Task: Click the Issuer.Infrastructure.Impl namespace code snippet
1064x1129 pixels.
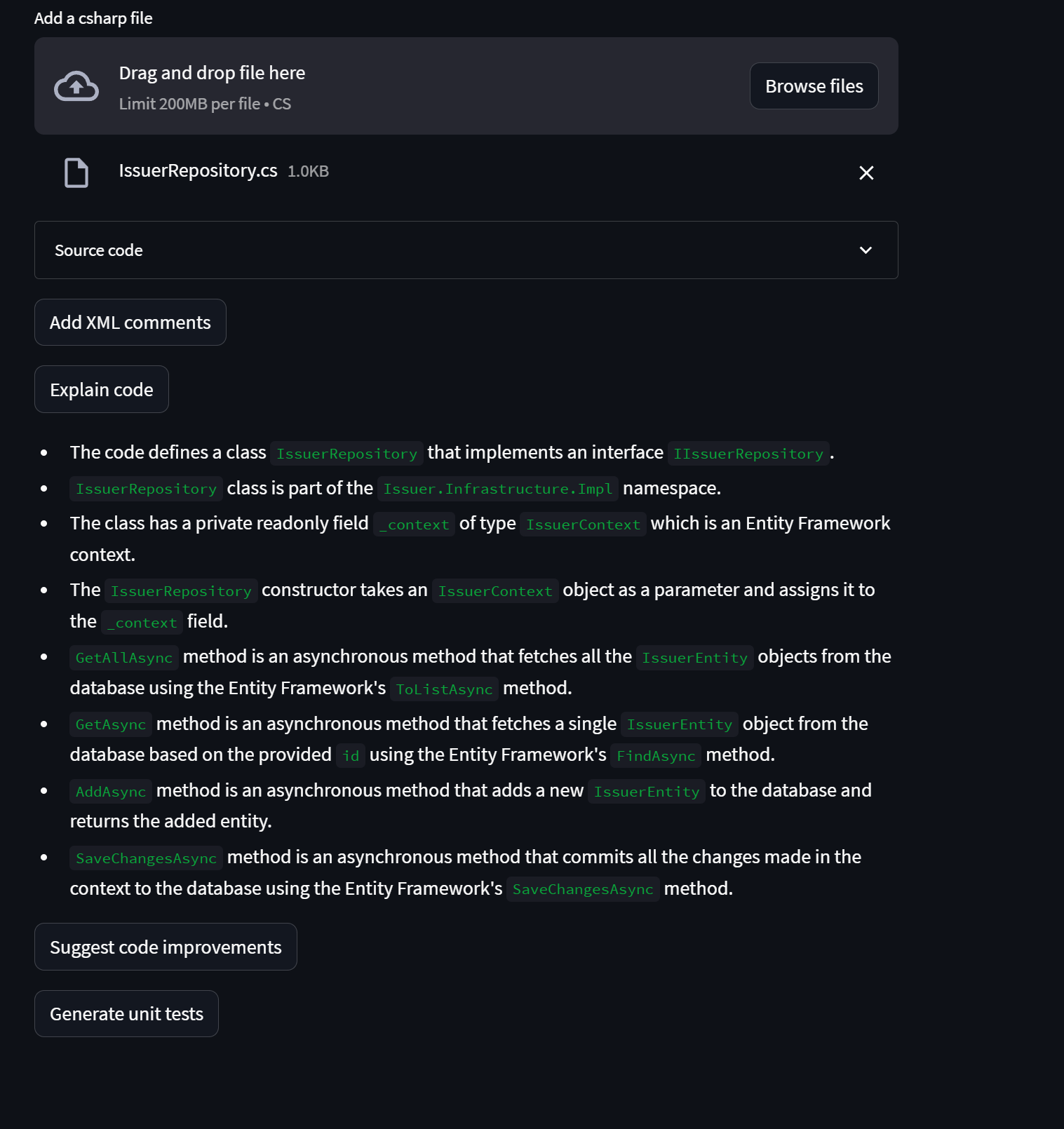Action: (497, 489)
